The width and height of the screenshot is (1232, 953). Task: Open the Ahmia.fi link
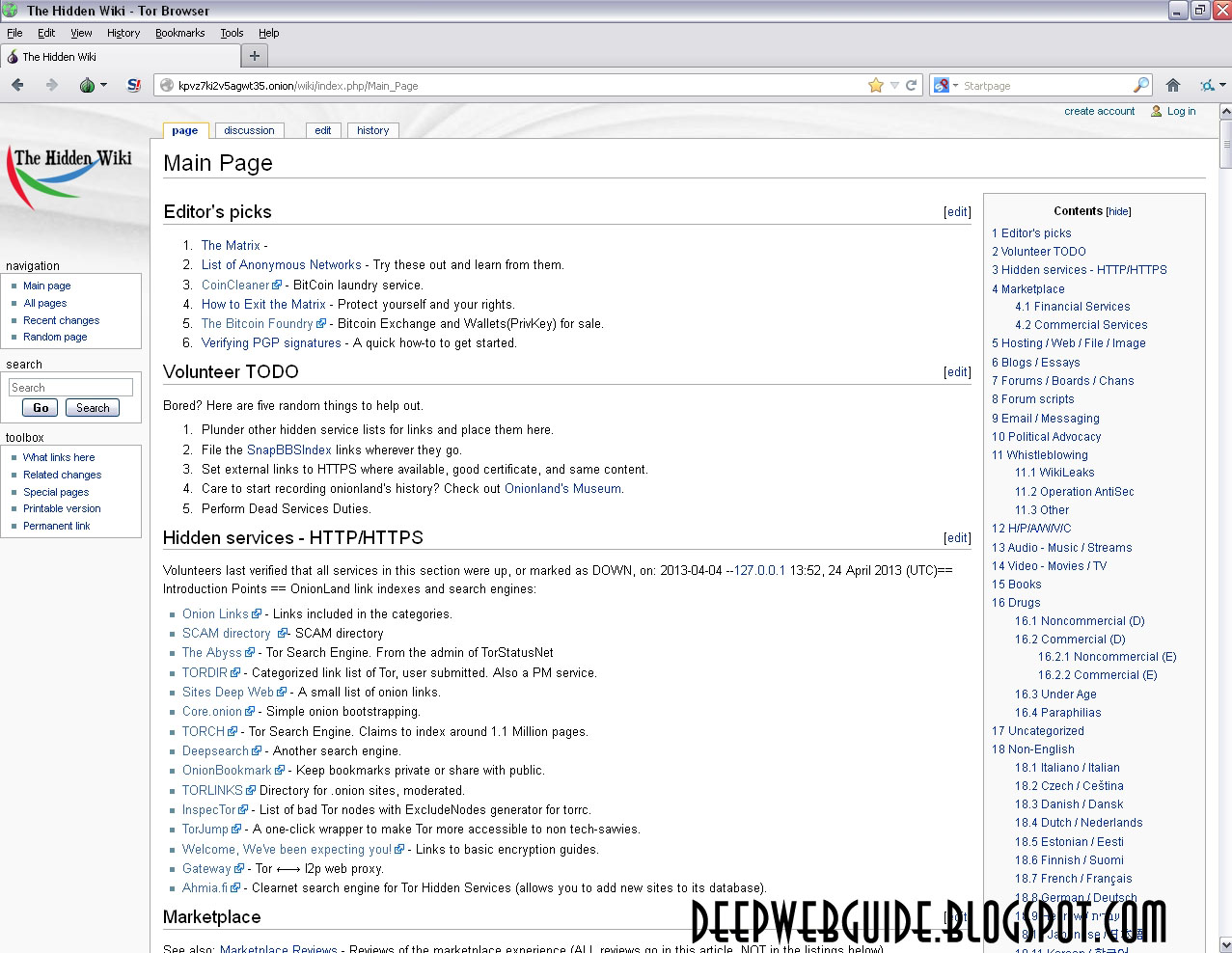point(205,888)
